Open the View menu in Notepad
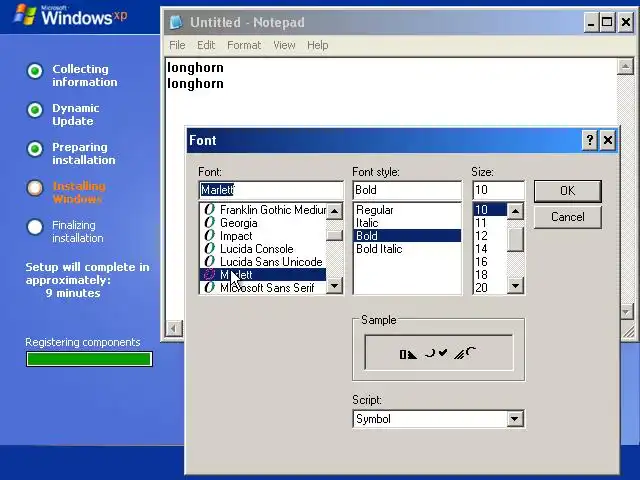This screenshot has width=640, height=480. coord(284,45)
